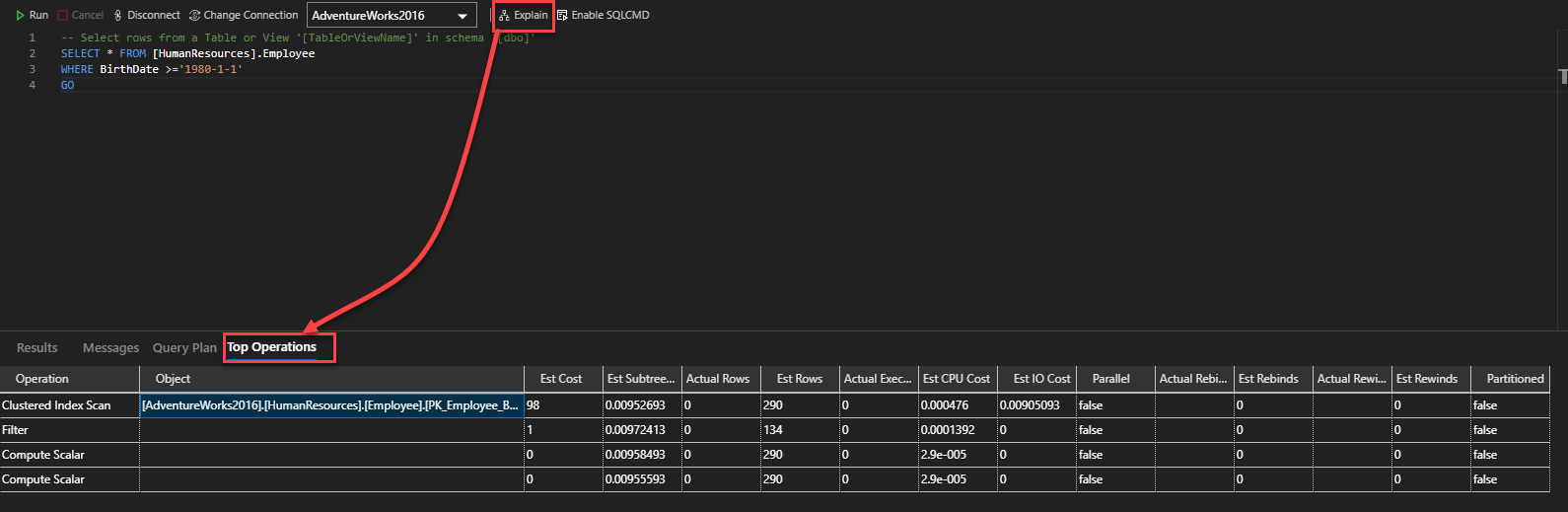The height and width of the screenshot is (512, 1568).
Task: Sort by the Partitioned column header
Action: [x=1515, y=379]
